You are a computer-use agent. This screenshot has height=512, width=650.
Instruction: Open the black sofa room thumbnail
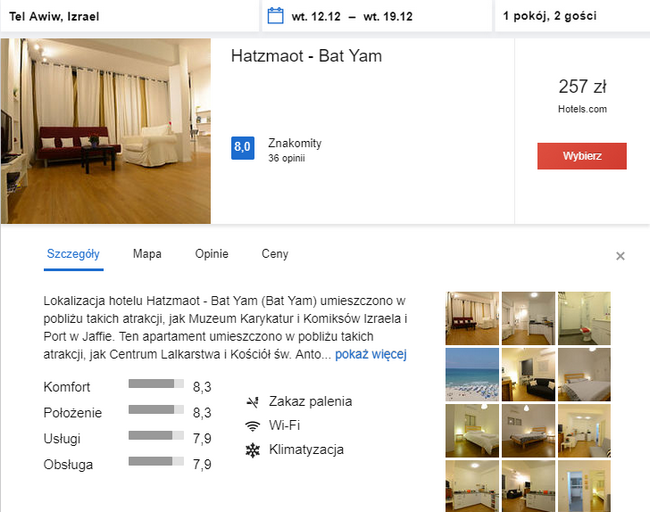(x=528, y=374)
